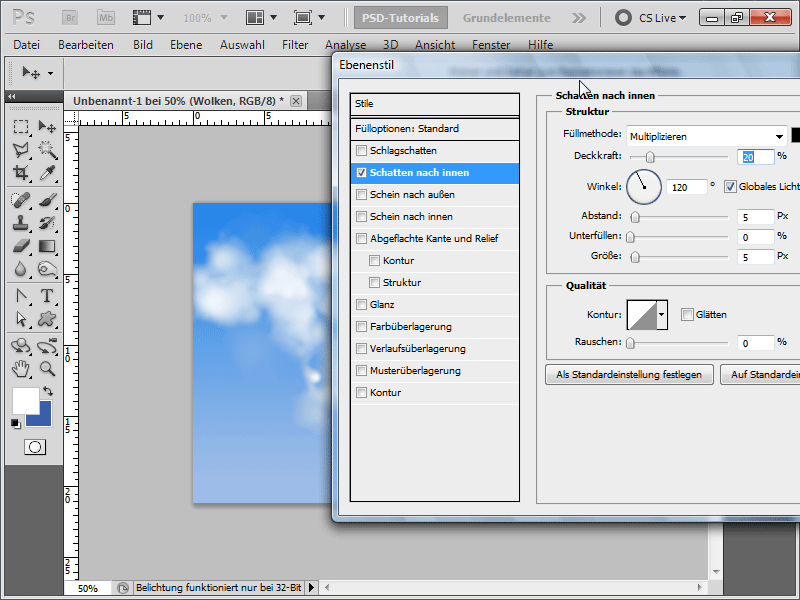Open the Filter menu
The image size is (800, 600).
(x=295, y=45)
